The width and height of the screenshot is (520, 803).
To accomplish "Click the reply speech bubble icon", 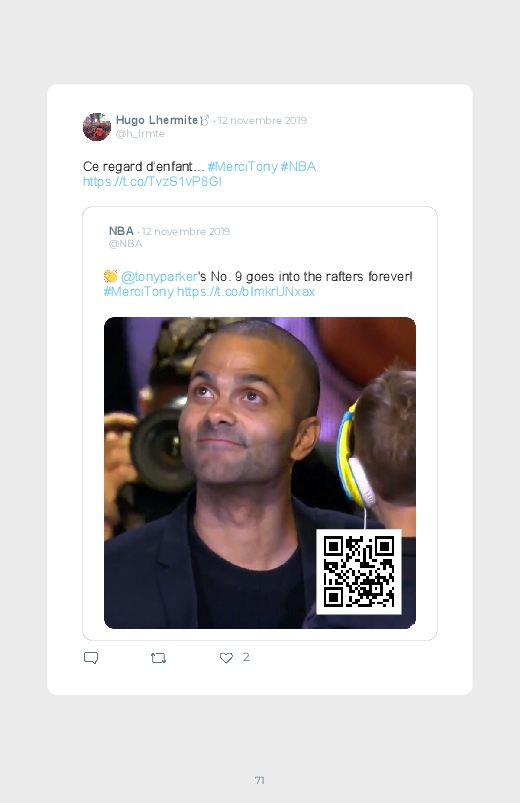I will point(91,658).
